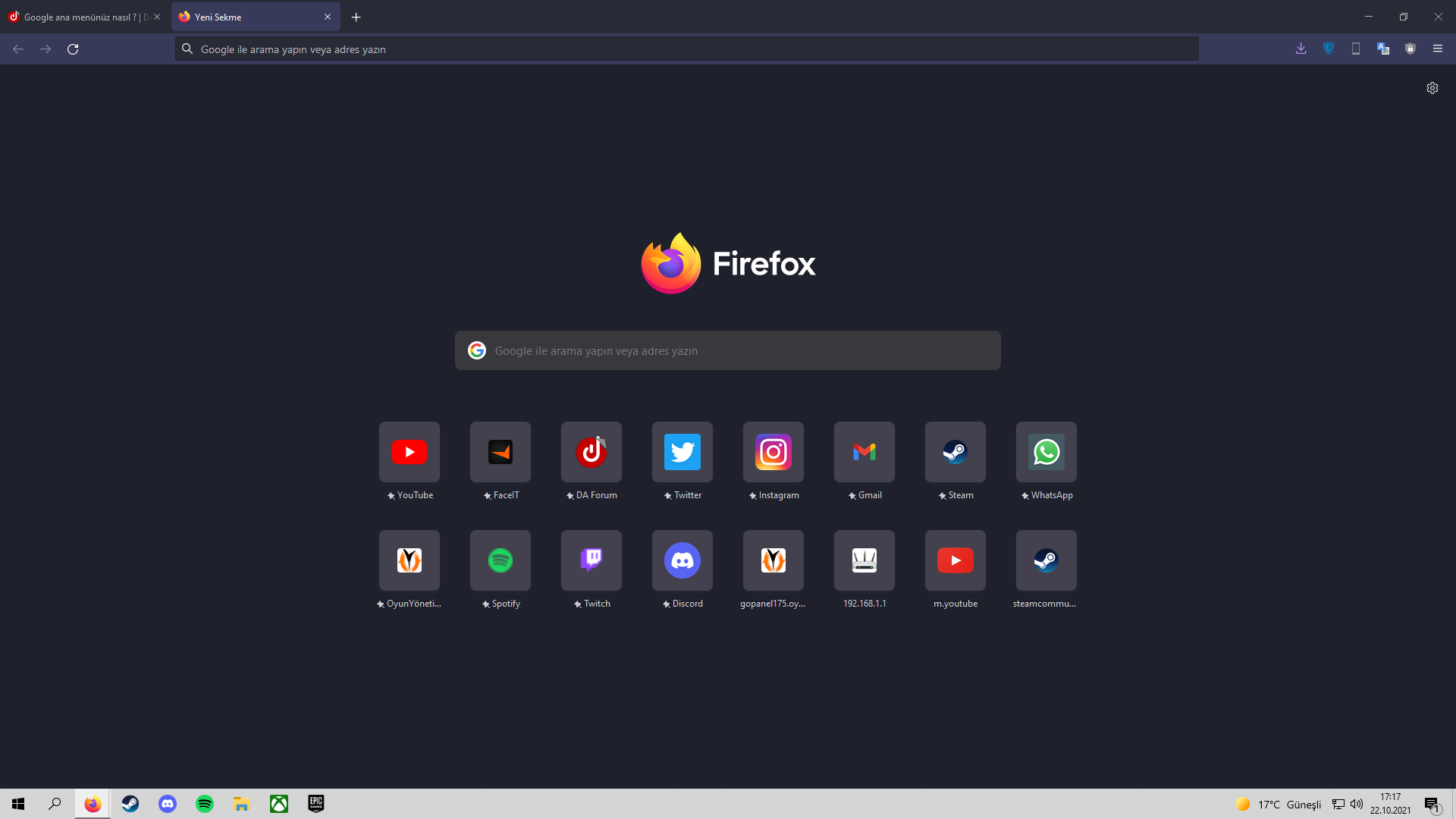Open Steam from the taskbar

(x=130, y=804)
